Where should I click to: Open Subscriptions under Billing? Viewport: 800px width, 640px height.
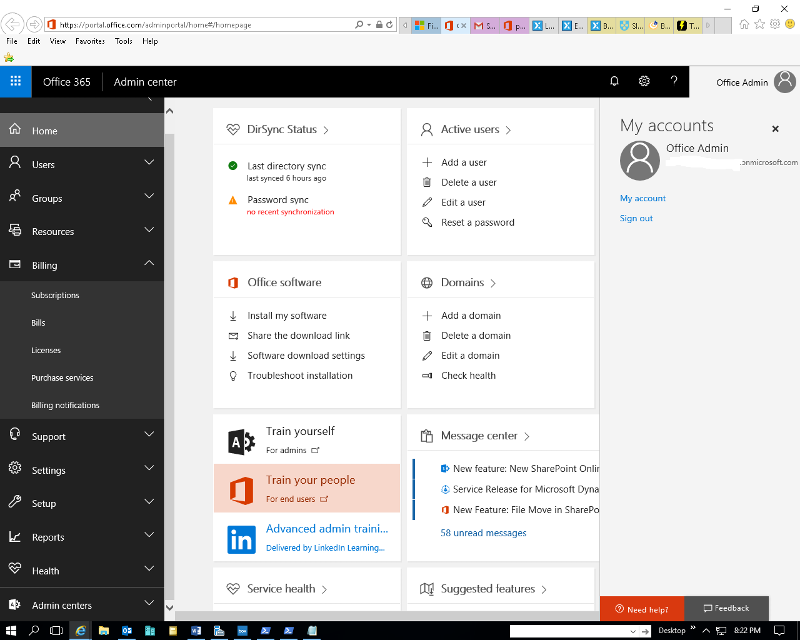tap(55, 295)
